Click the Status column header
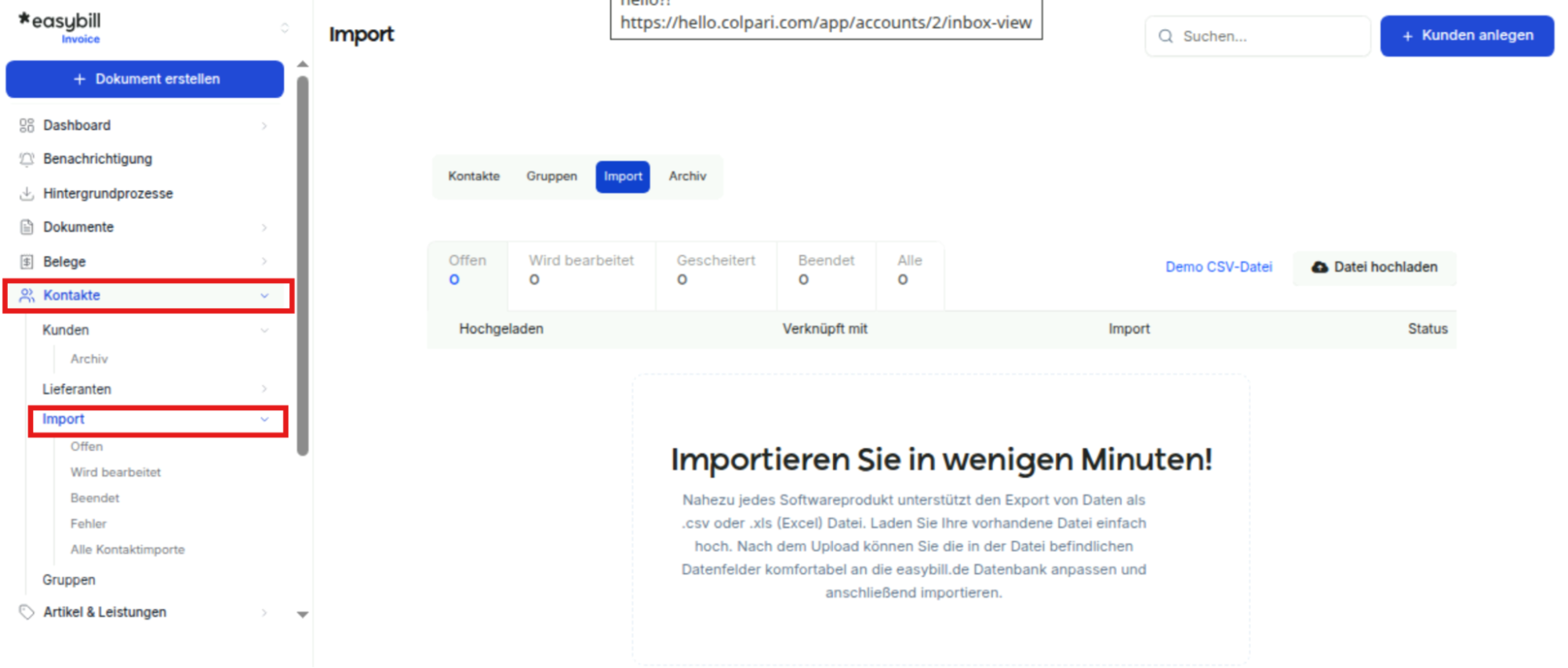This screenshot has height=668, width=1568. point(1428,329)
